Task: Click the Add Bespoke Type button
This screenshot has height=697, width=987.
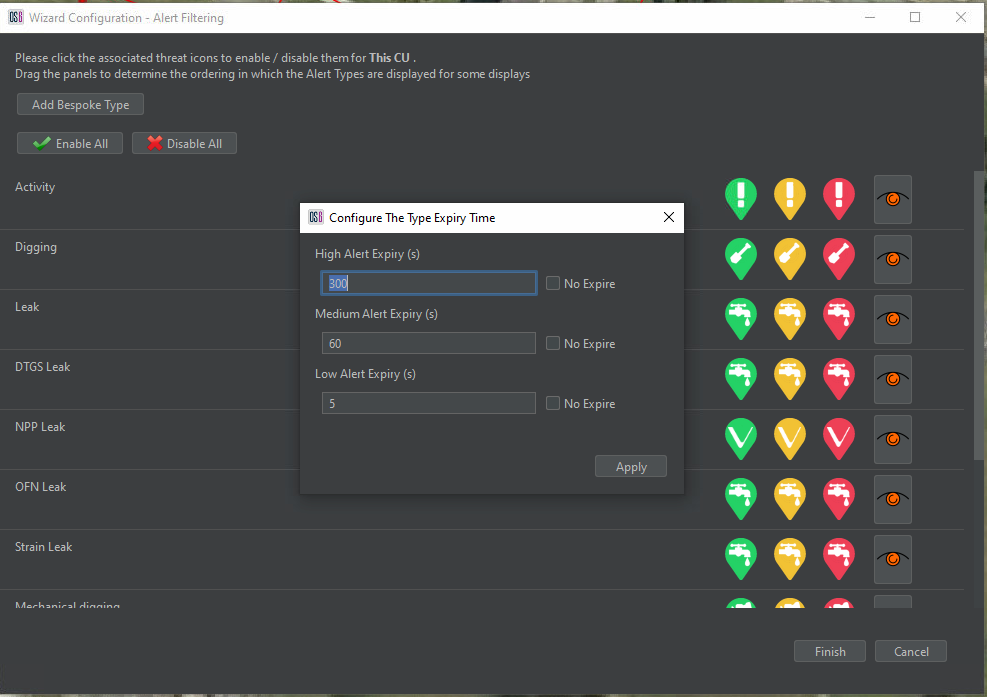Action: 80,105
